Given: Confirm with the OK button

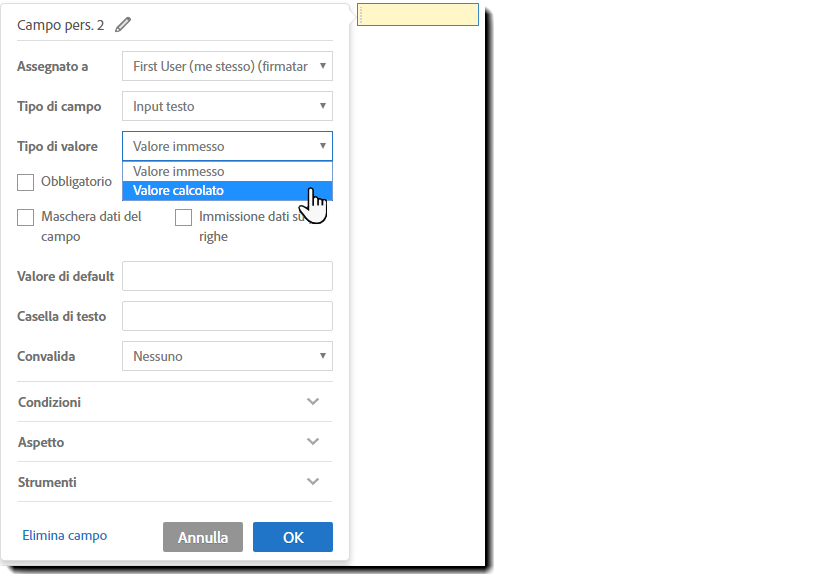Looking at the screenshot, I should (292, 537).
